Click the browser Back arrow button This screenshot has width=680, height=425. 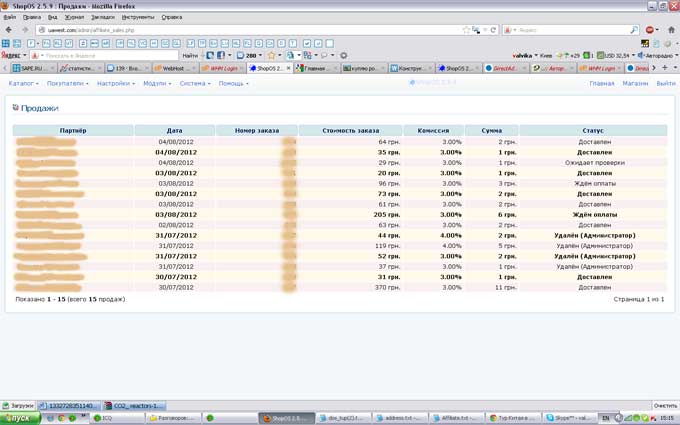9,30
